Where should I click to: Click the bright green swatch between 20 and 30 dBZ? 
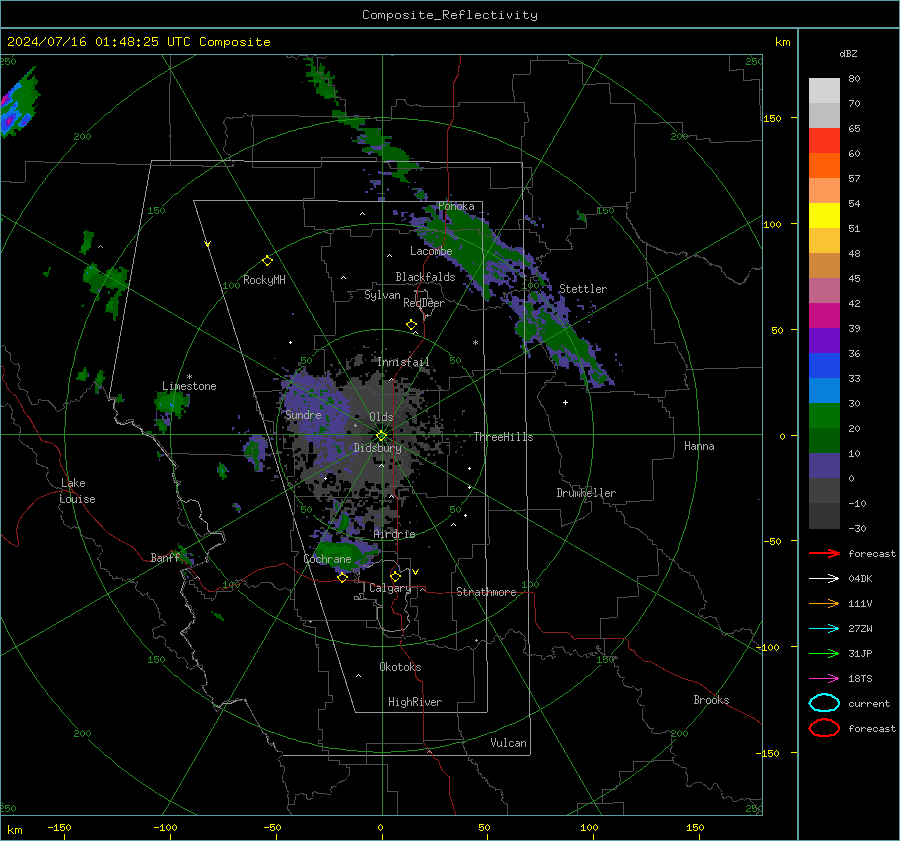824,416
